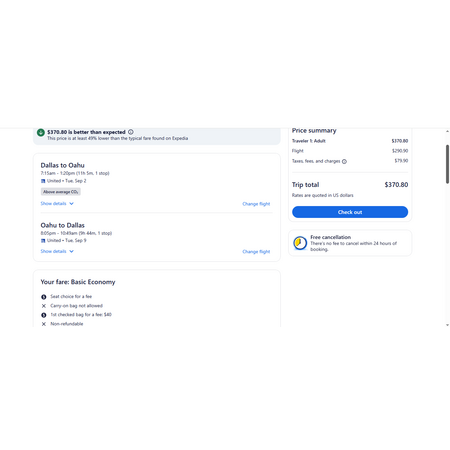Click the Above average CO2 badge
The width and height of the screenshot is (450, 450).
coord(61,192)
